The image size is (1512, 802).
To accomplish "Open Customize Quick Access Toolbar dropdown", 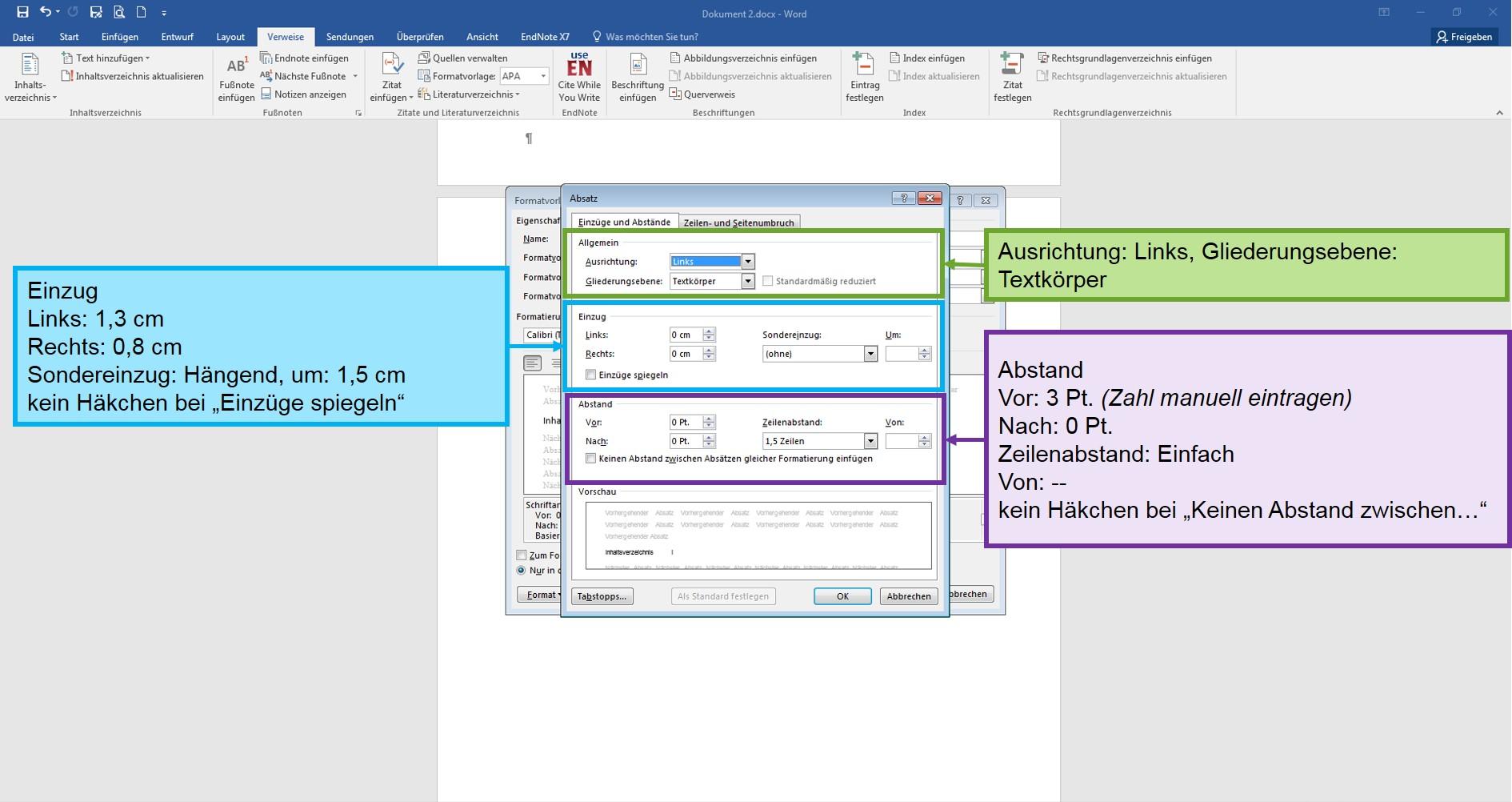I will click(164, 13).
